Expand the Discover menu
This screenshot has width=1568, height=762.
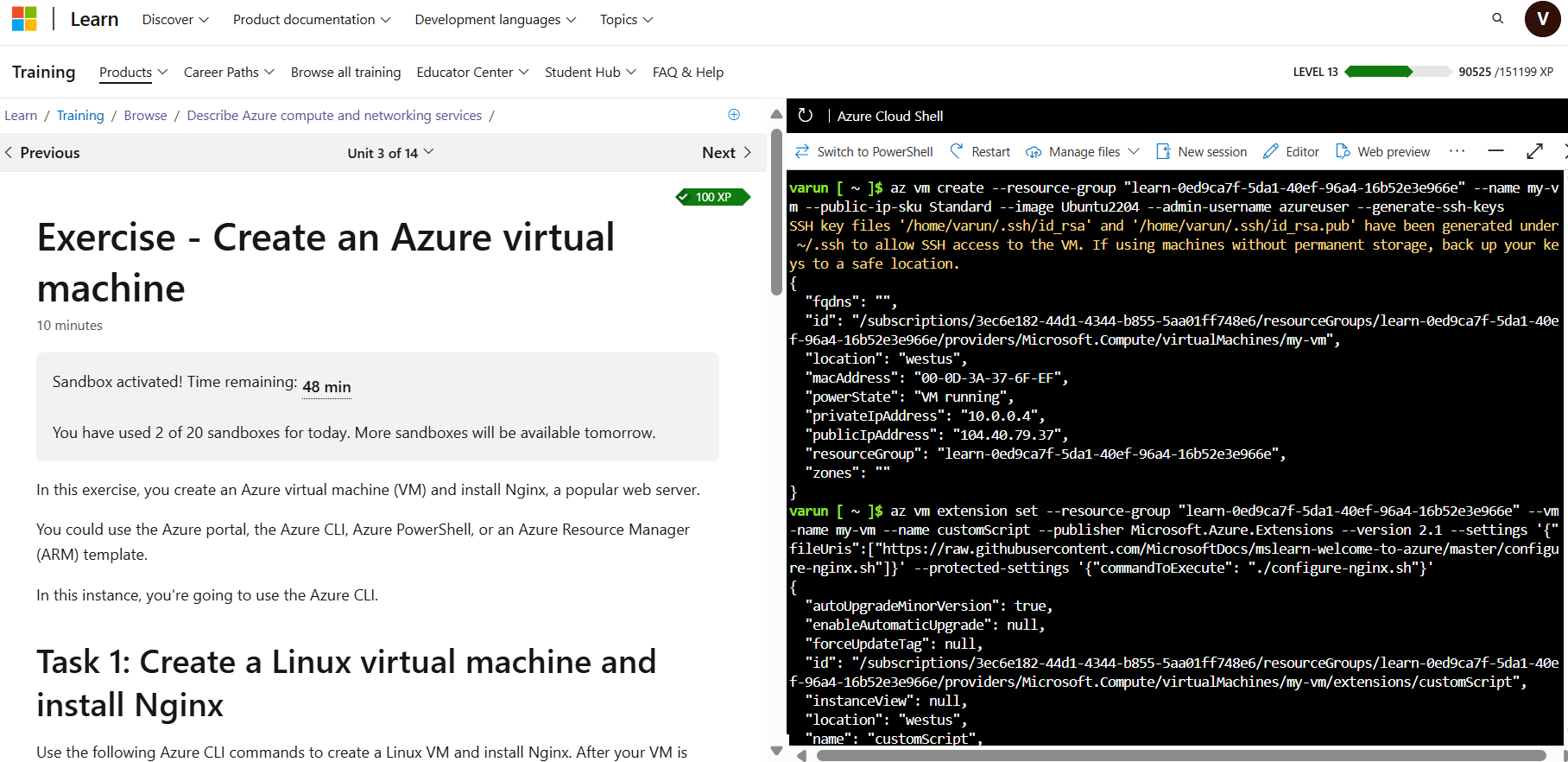[175, 19]
